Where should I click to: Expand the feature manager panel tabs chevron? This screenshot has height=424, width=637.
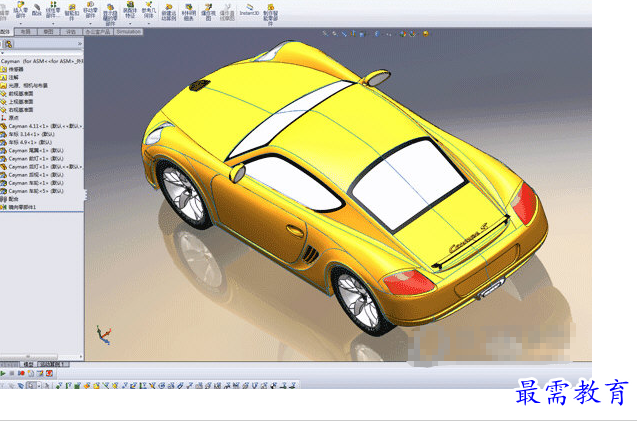pyautogui.click(x=80, y=43)
